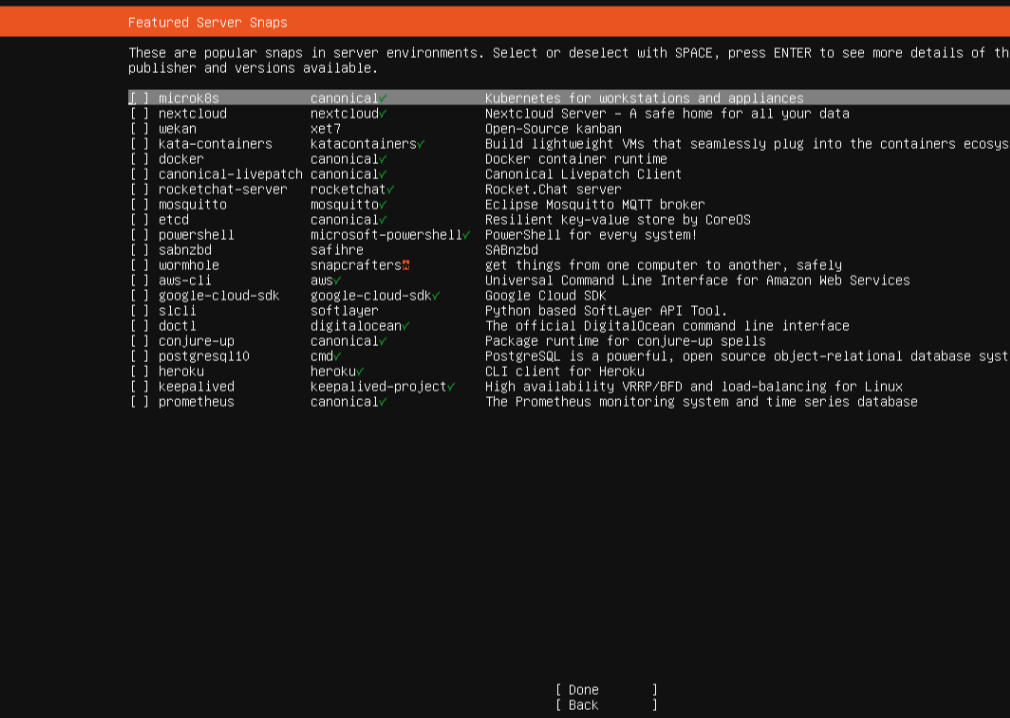1010x718 pixels.
Task: Check the powershell snap checkbox
Action: point(139,235)
